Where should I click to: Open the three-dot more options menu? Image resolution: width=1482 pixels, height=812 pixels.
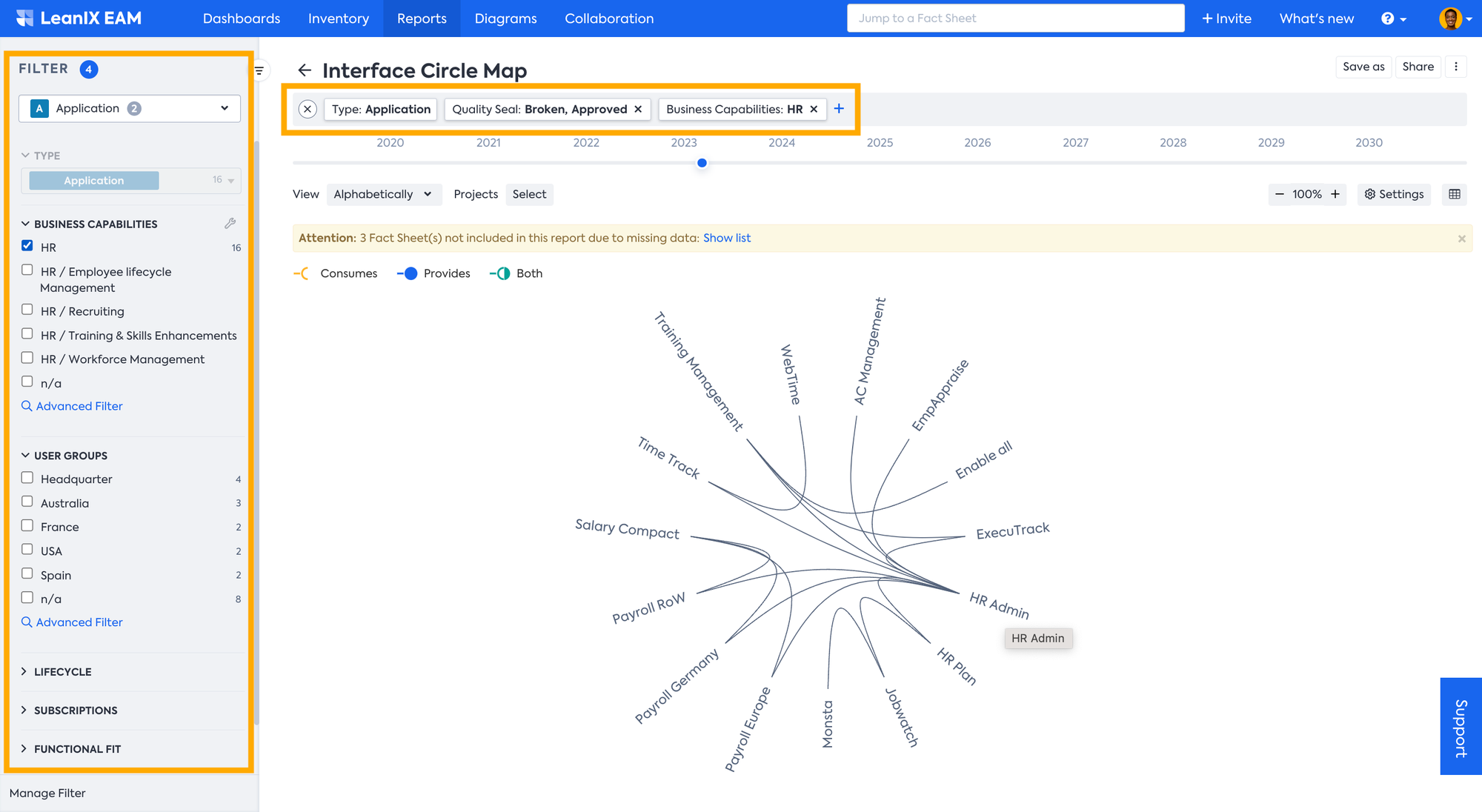click(1456, 67)
